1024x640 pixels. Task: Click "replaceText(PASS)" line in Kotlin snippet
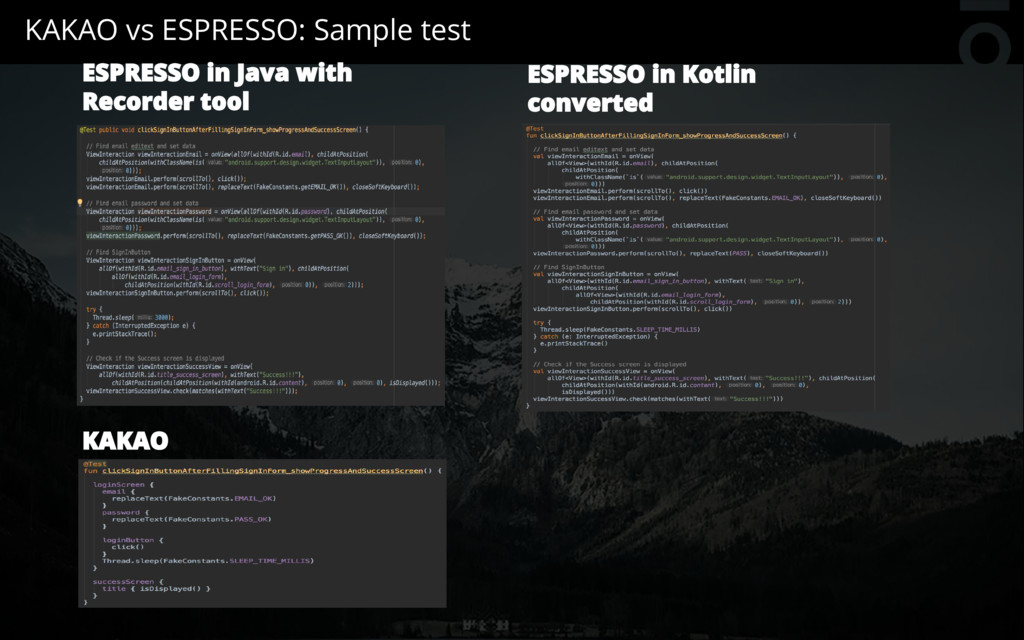(x=680, y=253)
